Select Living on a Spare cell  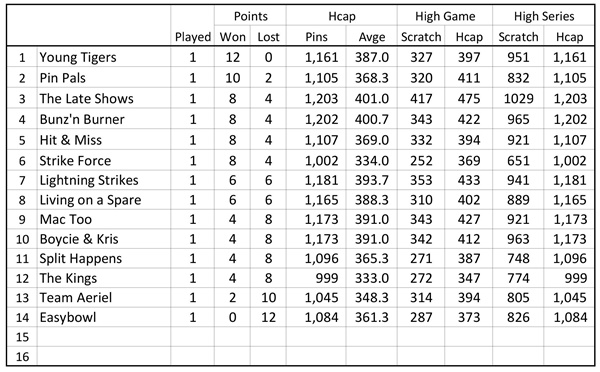(104, 200)
